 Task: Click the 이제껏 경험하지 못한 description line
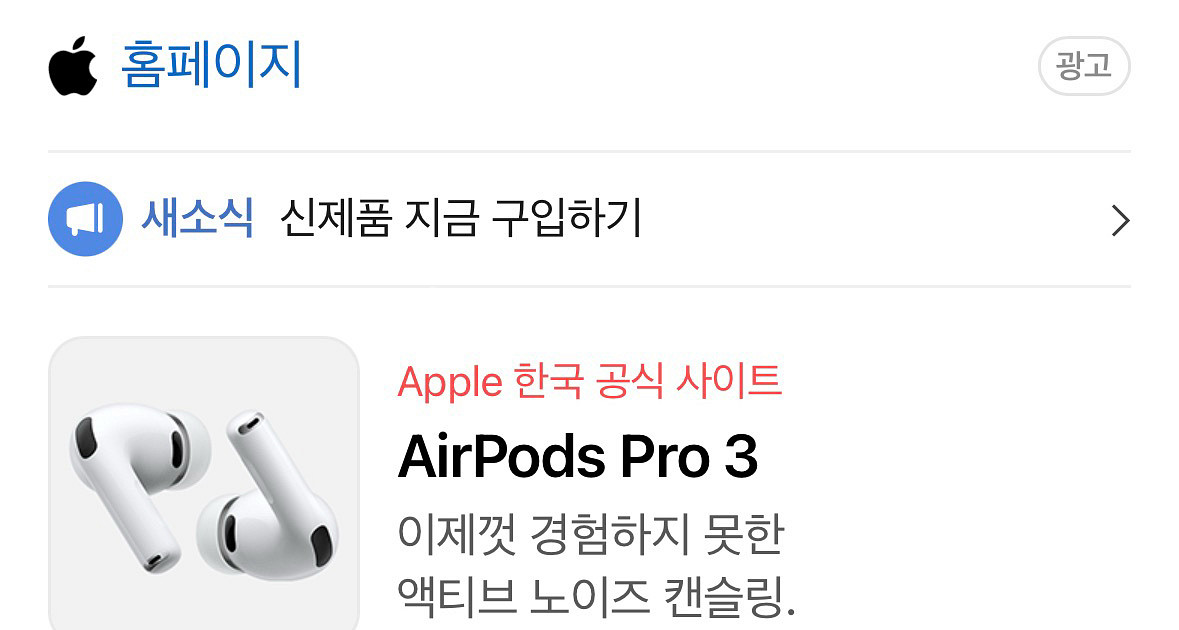591,534
